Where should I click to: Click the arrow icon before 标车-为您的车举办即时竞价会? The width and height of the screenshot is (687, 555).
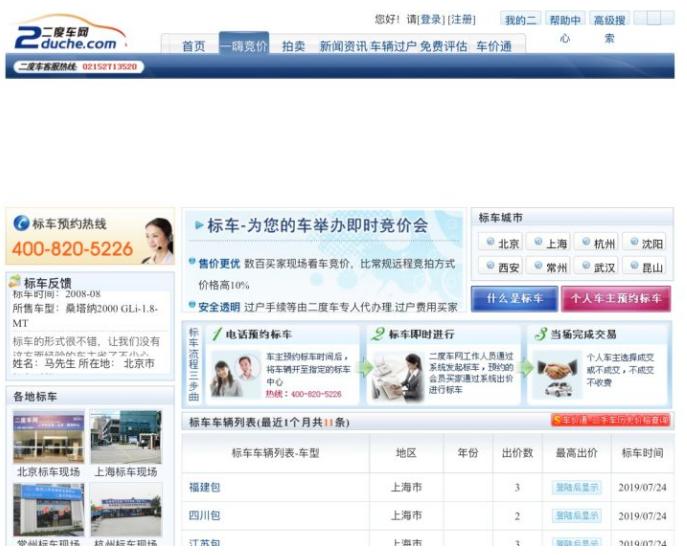point(199,225)
